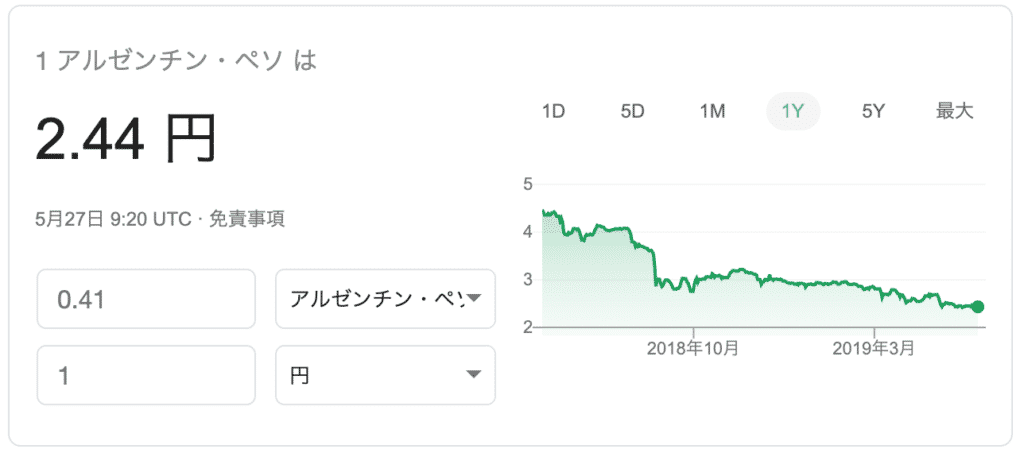Open the 免責事項 disclaimer link
The image size is (1024, 453).
(x=246, y=219)
